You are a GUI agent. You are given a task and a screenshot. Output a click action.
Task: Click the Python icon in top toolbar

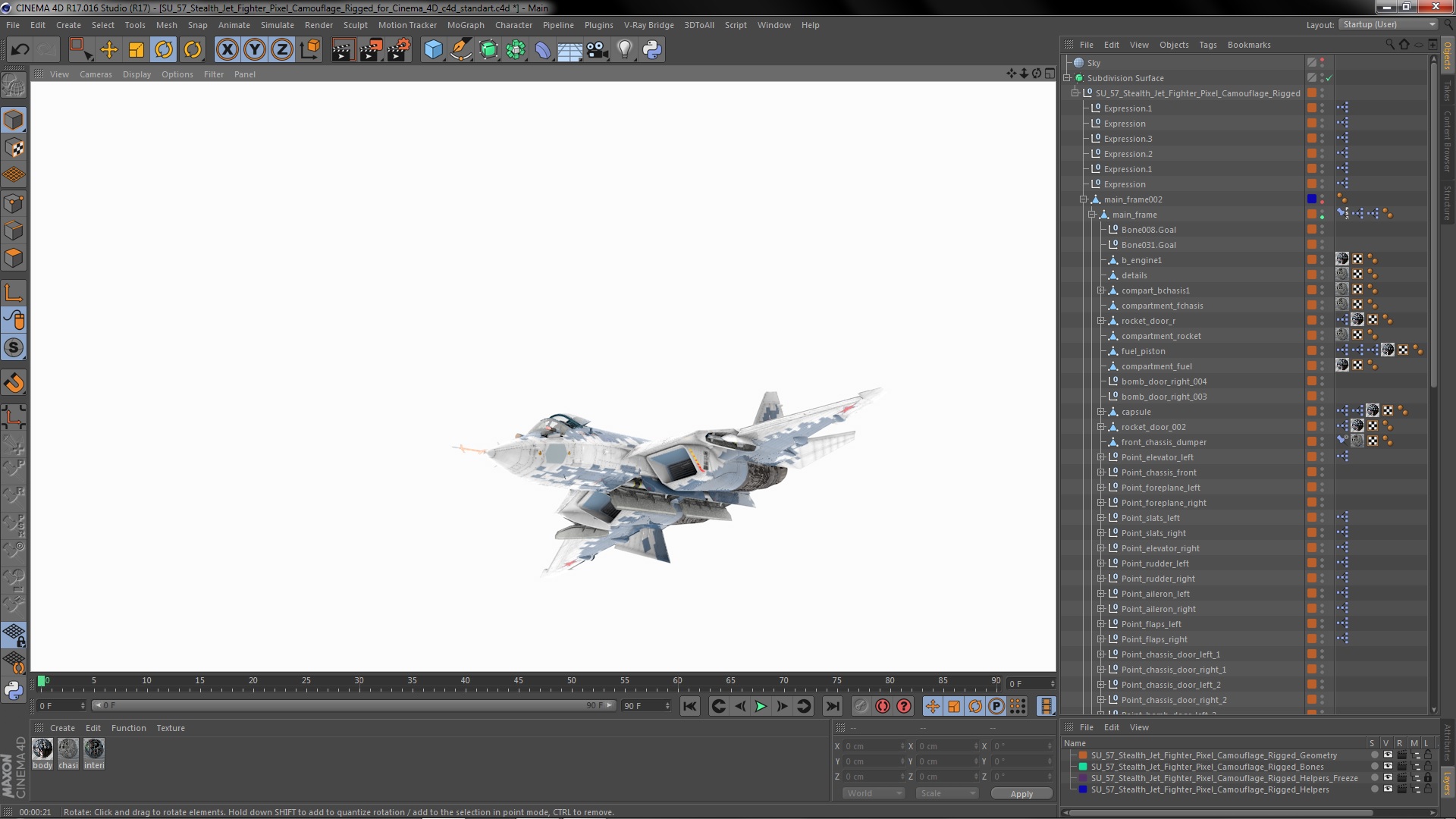[x=652, y=50]
